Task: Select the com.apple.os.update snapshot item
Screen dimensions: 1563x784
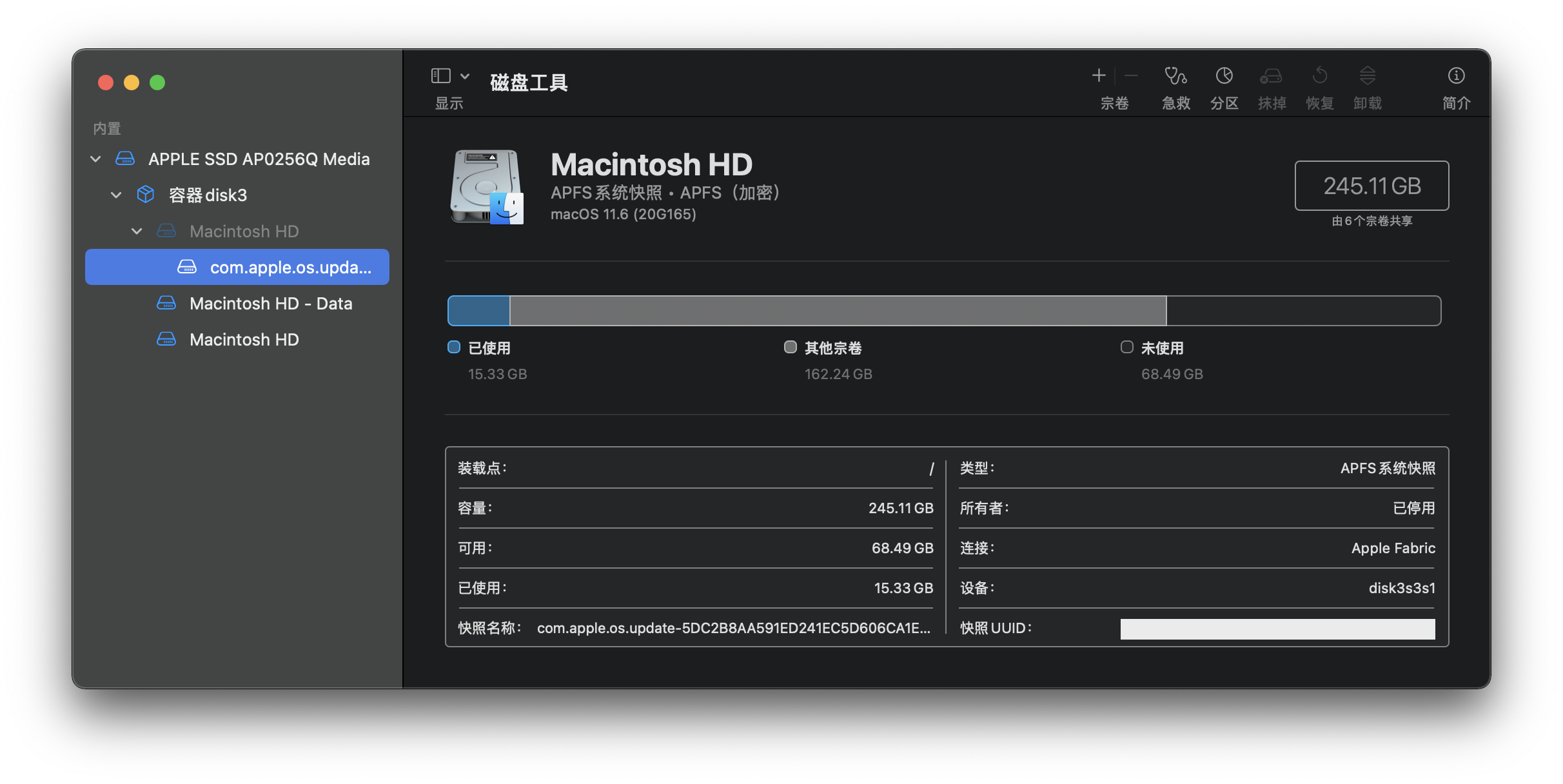Action: [x=290, y=267]
